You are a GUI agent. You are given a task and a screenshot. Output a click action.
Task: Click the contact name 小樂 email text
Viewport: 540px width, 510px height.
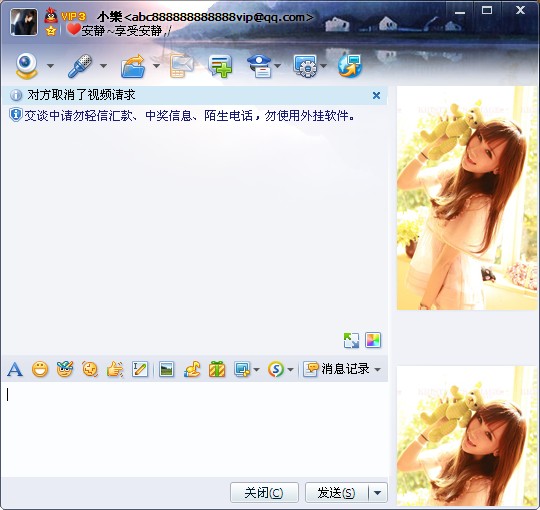tap(205, 17)
